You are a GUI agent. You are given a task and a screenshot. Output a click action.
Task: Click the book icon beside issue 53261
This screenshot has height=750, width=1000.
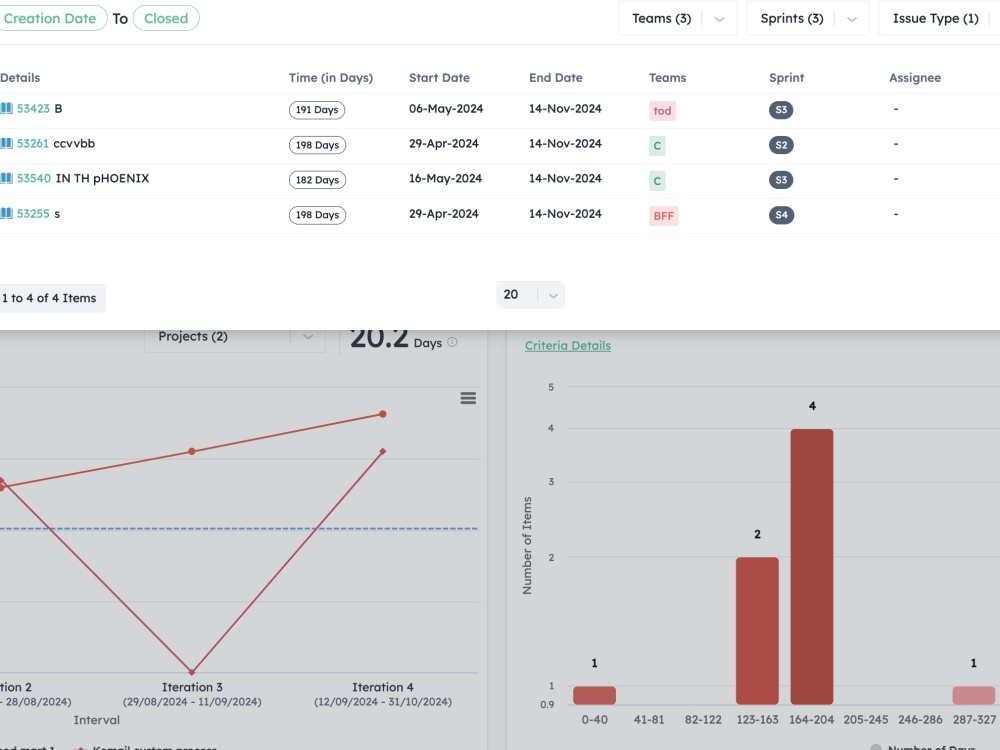pos(6,143)
